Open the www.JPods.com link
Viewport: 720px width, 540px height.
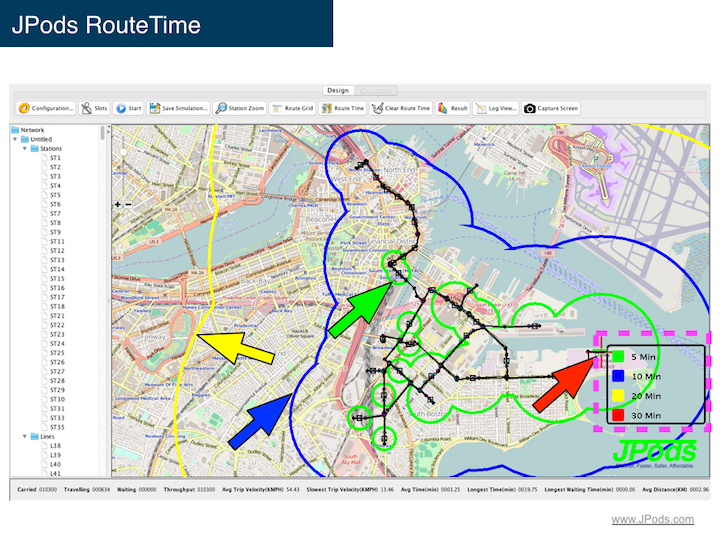652,519
